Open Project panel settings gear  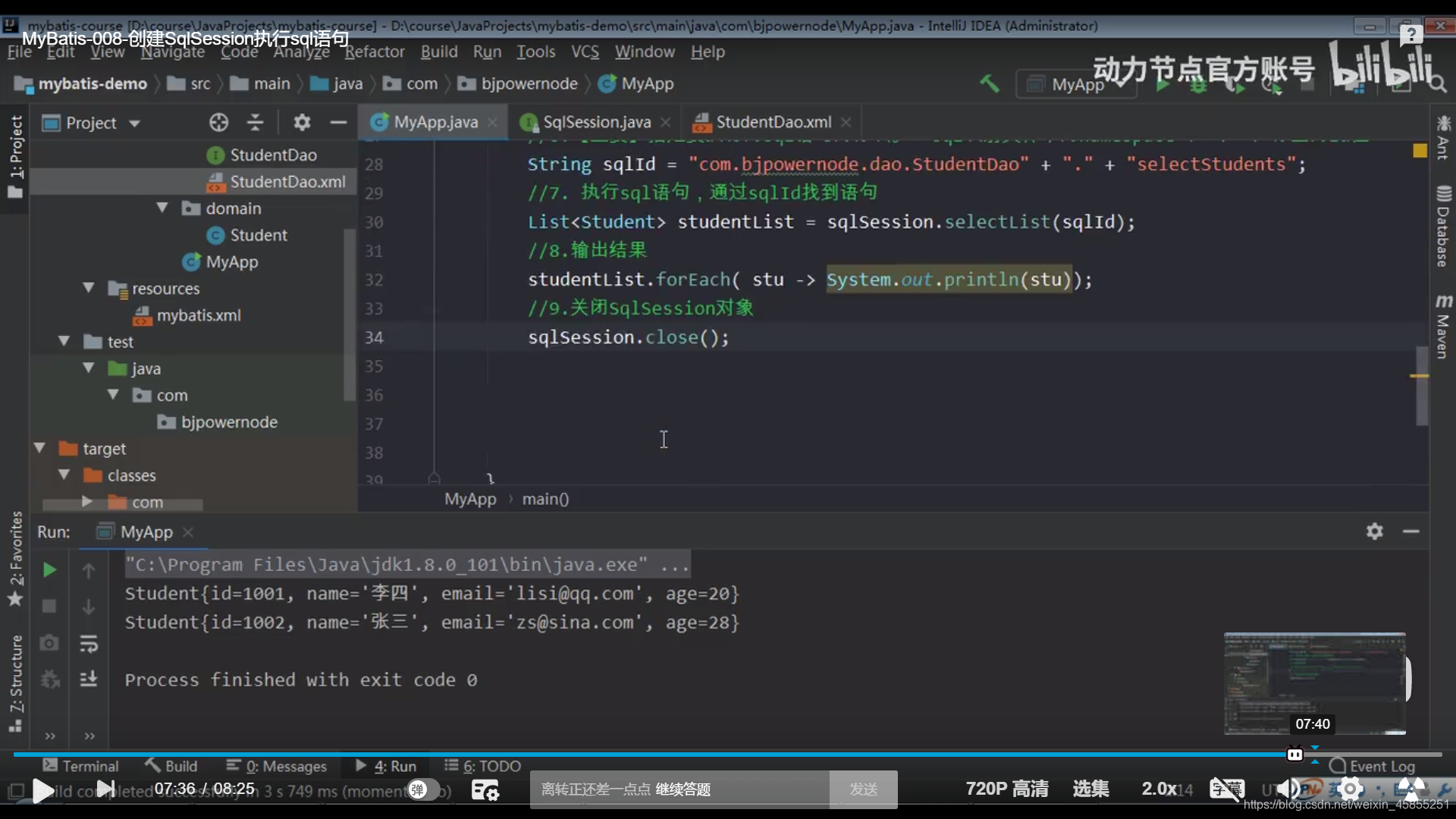coord(302,122)
